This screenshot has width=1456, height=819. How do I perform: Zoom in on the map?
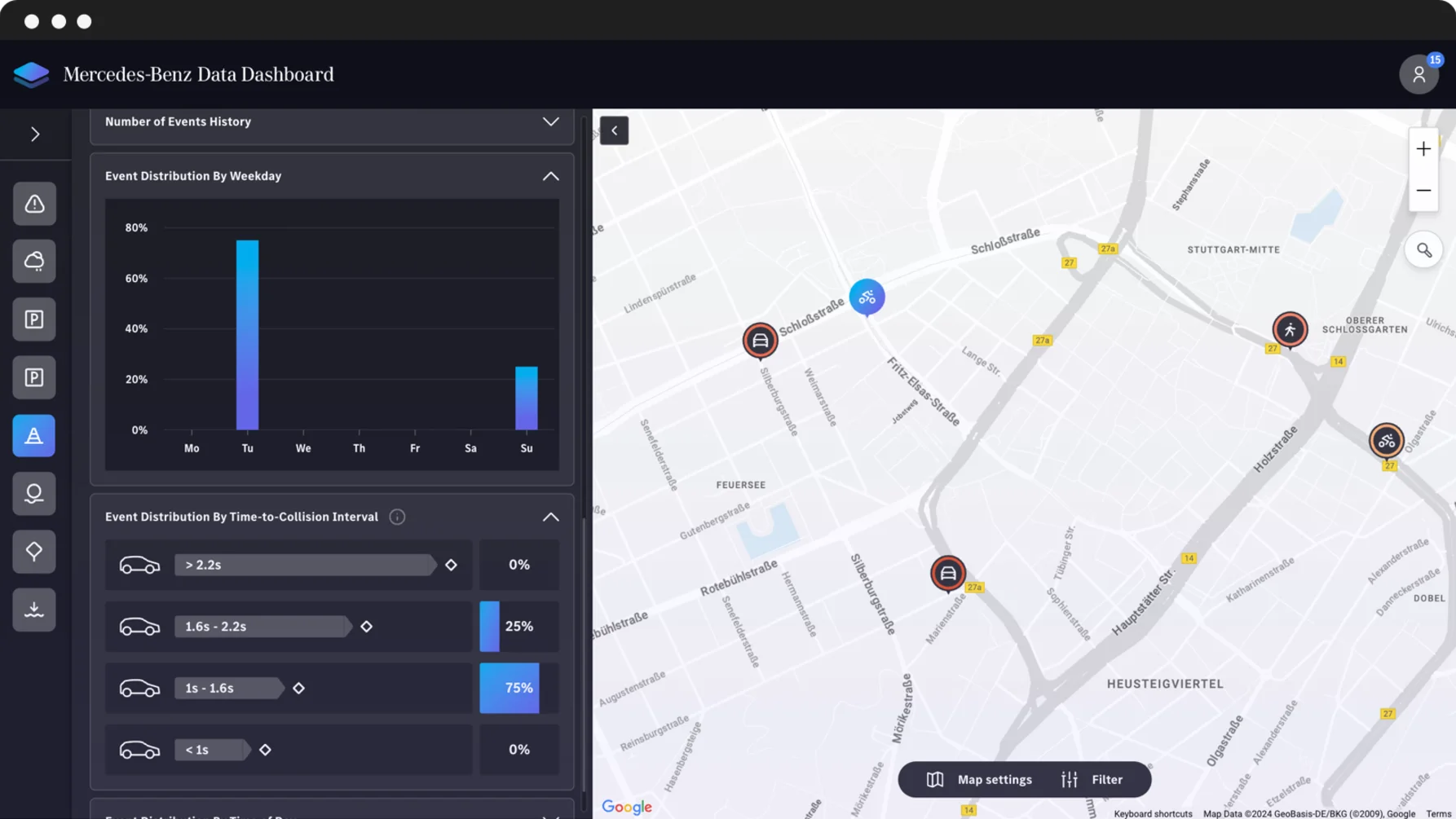[1423, 149]
